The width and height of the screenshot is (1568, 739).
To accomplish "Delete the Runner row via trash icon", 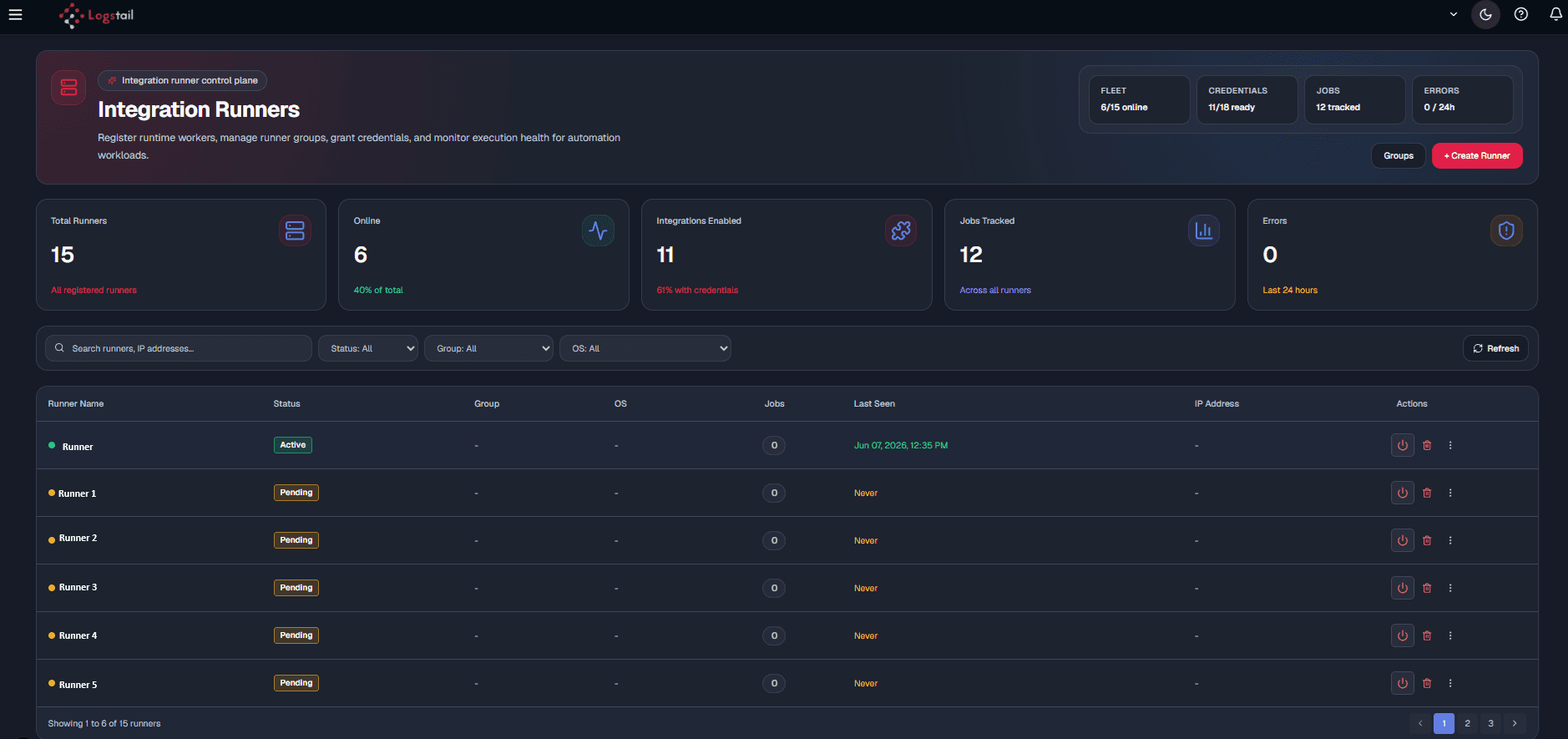I will (1427, 445).
